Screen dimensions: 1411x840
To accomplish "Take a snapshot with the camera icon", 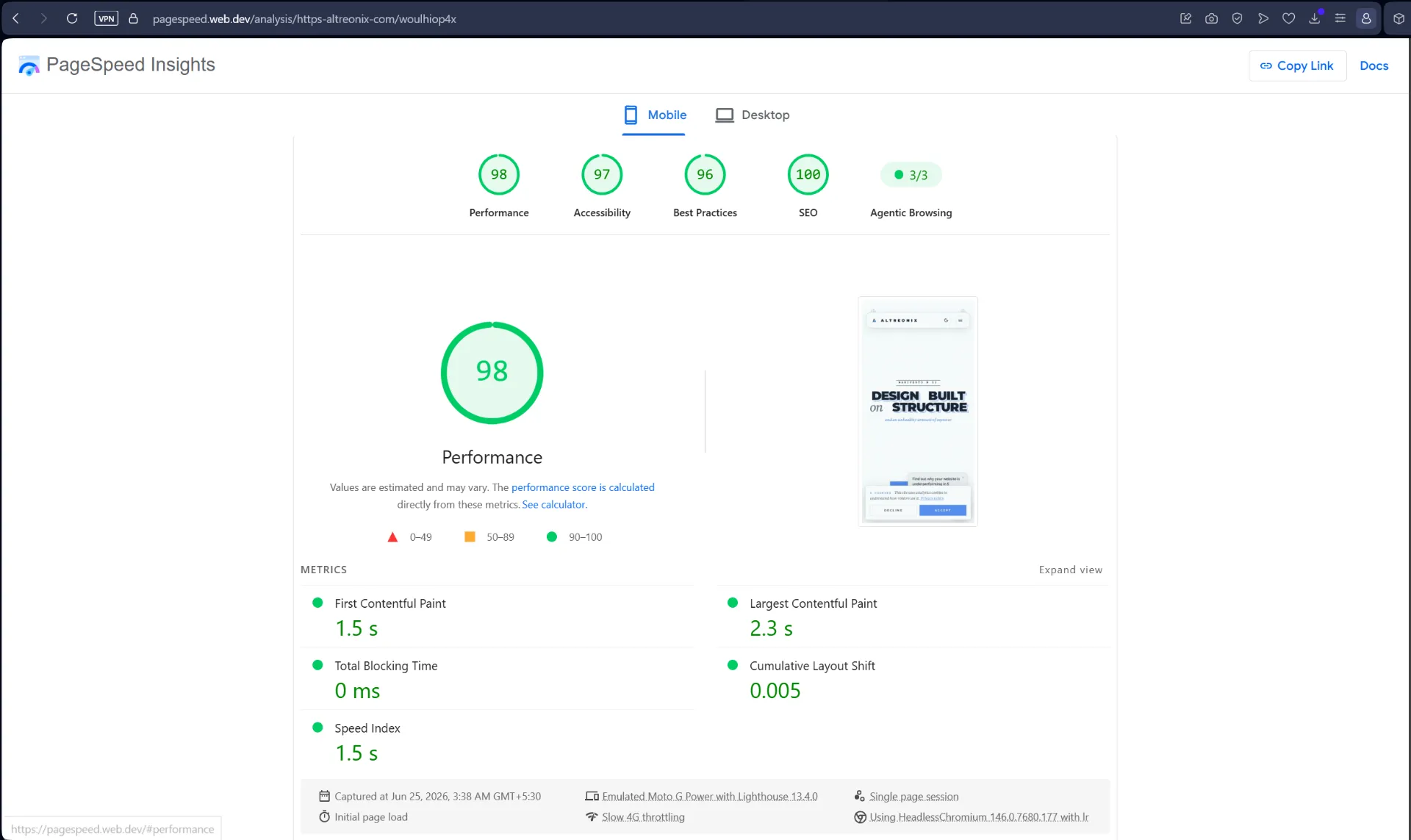I will [1211, 18].
